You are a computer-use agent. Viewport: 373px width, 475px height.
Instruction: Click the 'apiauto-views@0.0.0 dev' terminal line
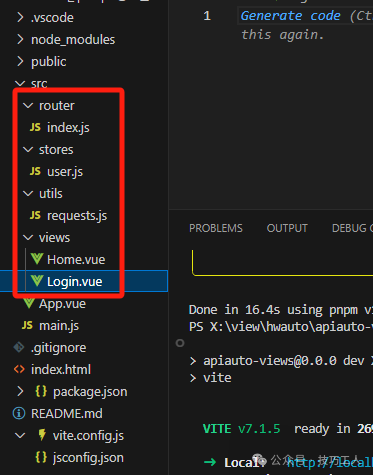(288, 360)
